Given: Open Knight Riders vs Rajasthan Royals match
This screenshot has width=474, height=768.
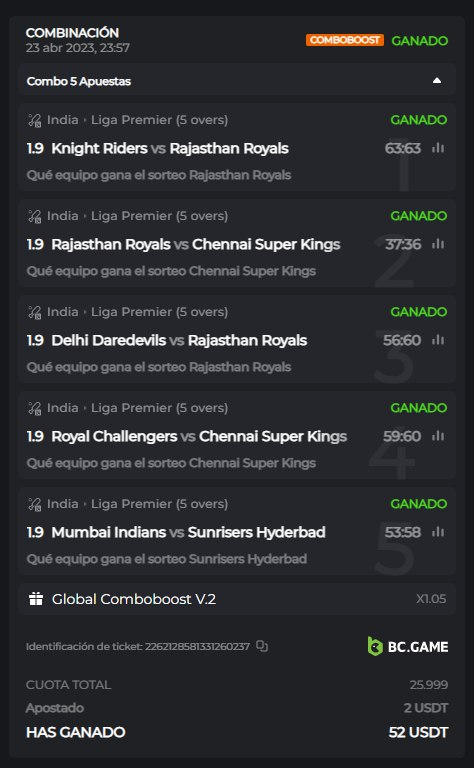Looking at the screenshot, I should 170,148.
